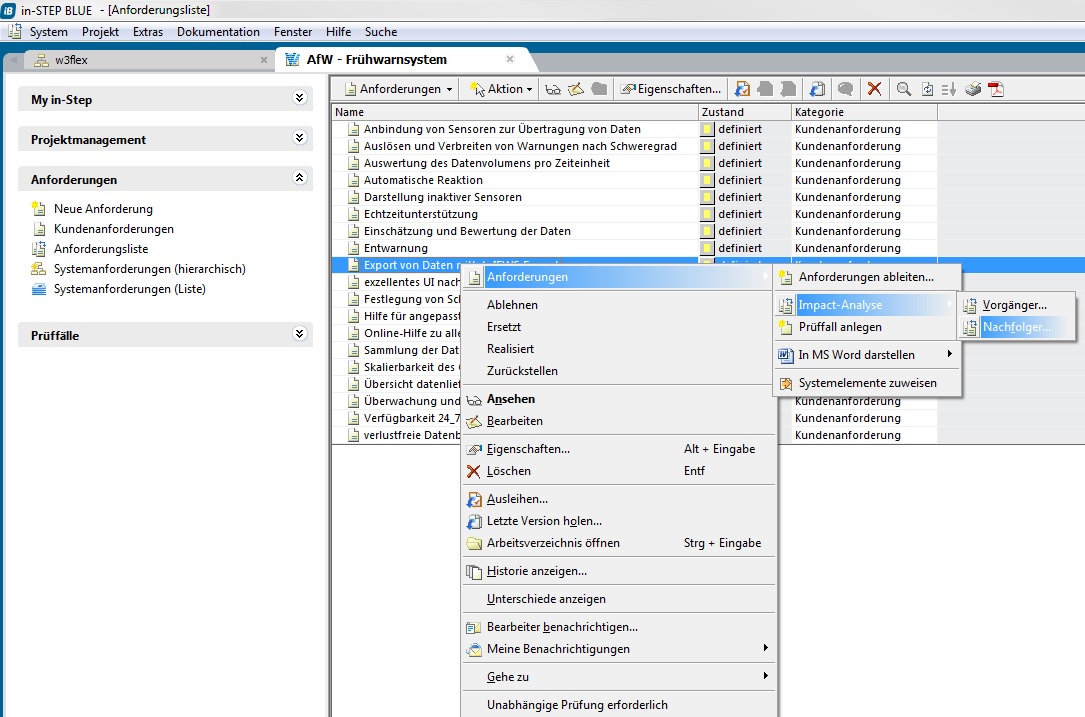The height and width of the screenshot is (717, 1085).
Task: Open Systemanforderungen (Liste) from sidebar
Action: pyautogui.click(x=129, y=289)
